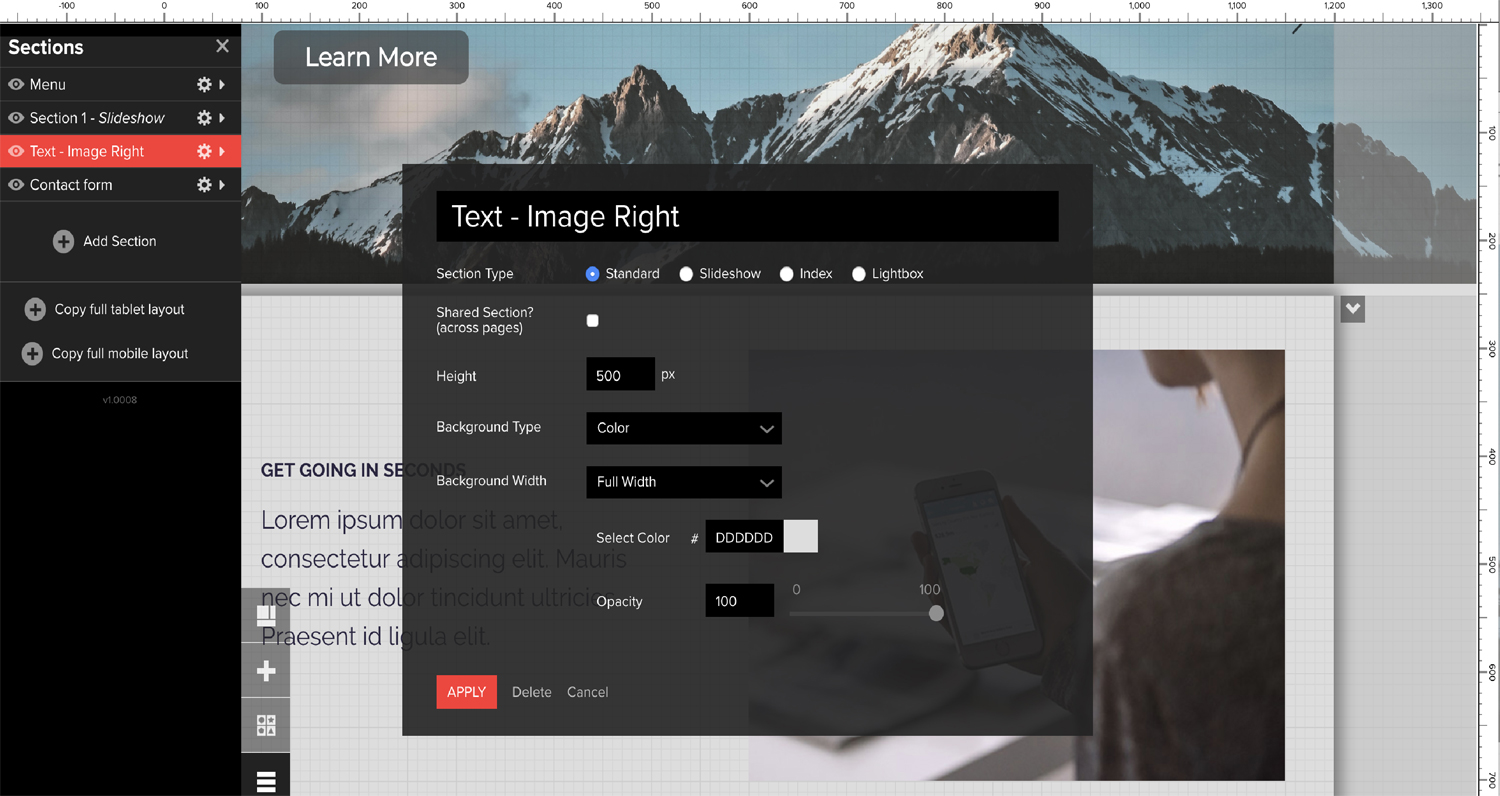Select the Slideshow section type
The width and height of the screenshot is (1500, 796).
(x=686, y=274)
